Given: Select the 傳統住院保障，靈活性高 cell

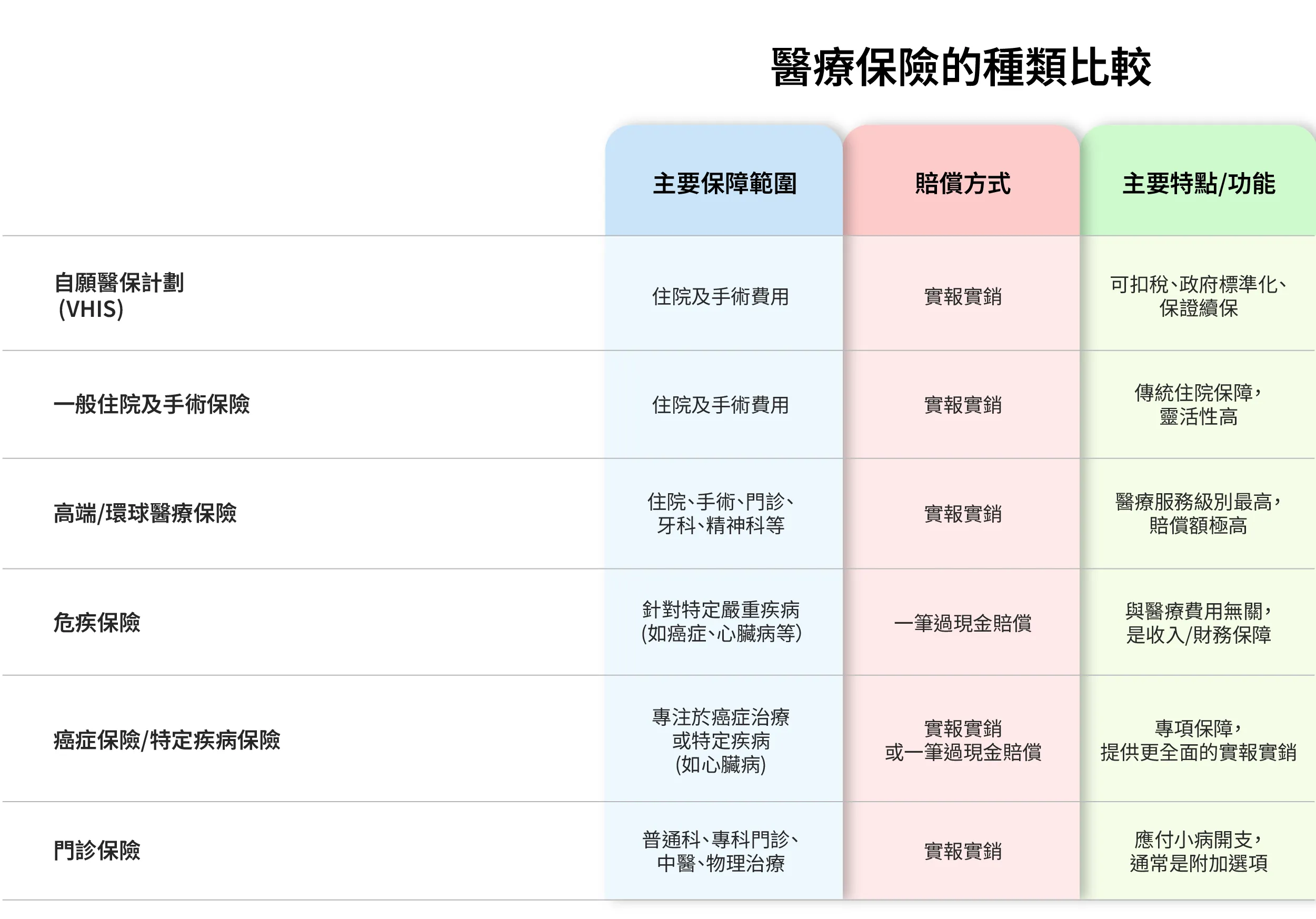Looking at the screenshot, I should [x=1199, y=405].
